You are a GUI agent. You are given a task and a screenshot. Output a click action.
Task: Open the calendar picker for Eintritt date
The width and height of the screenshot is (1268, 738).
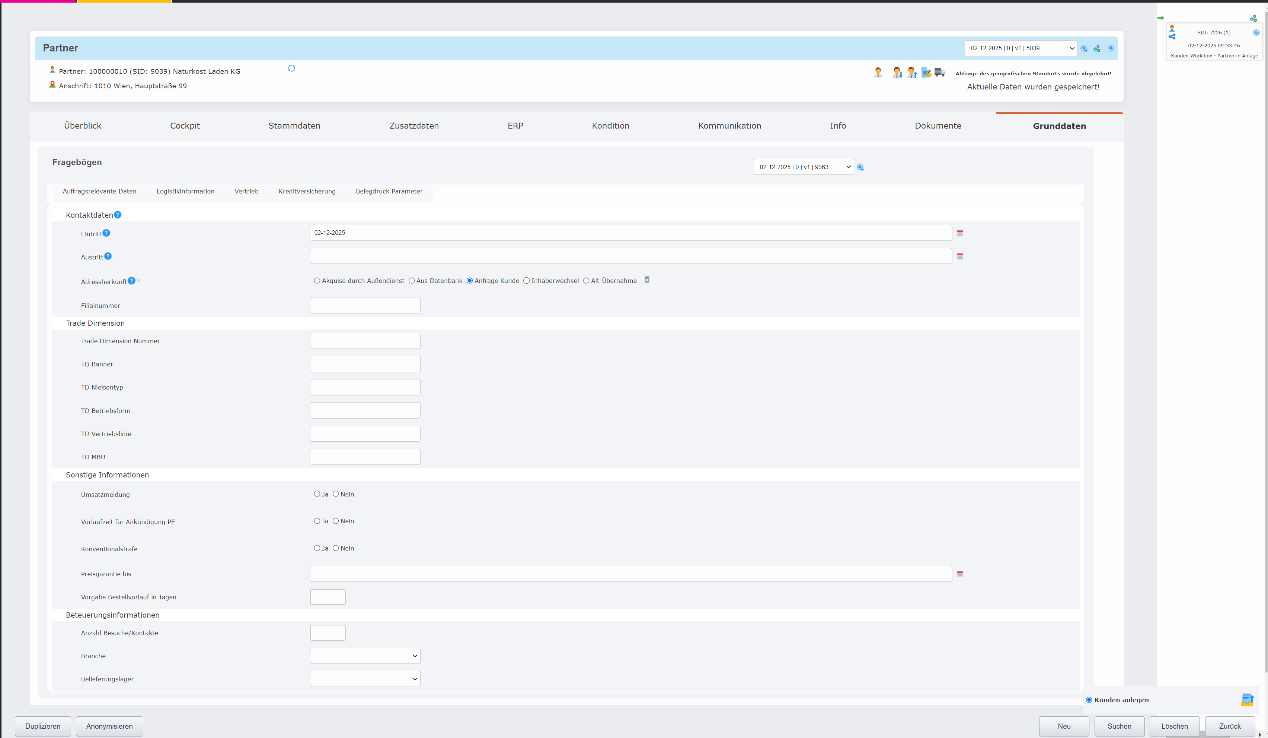pos(960,232)
